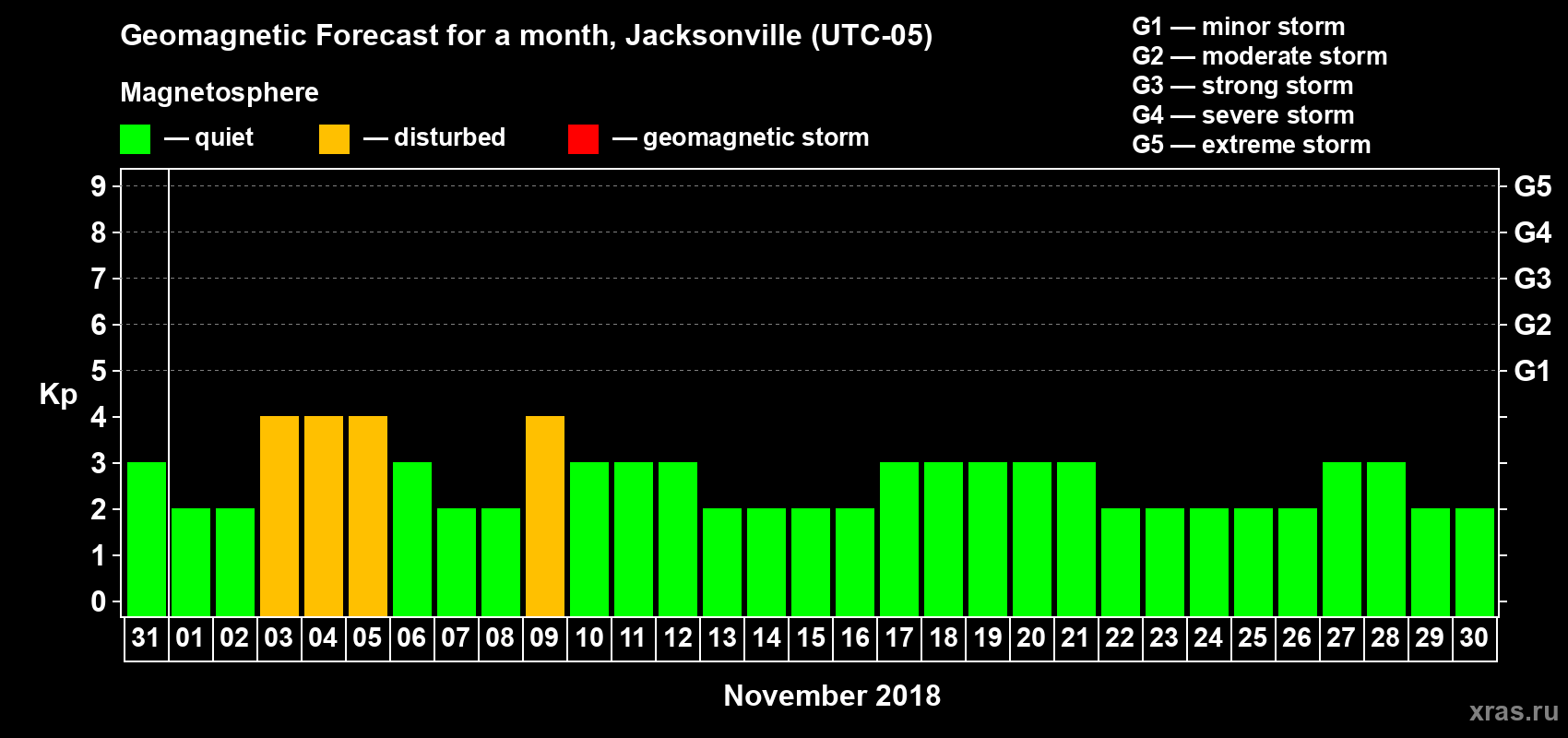Click date label 18 on axis
1568x738 pixels.
point(943,637)
